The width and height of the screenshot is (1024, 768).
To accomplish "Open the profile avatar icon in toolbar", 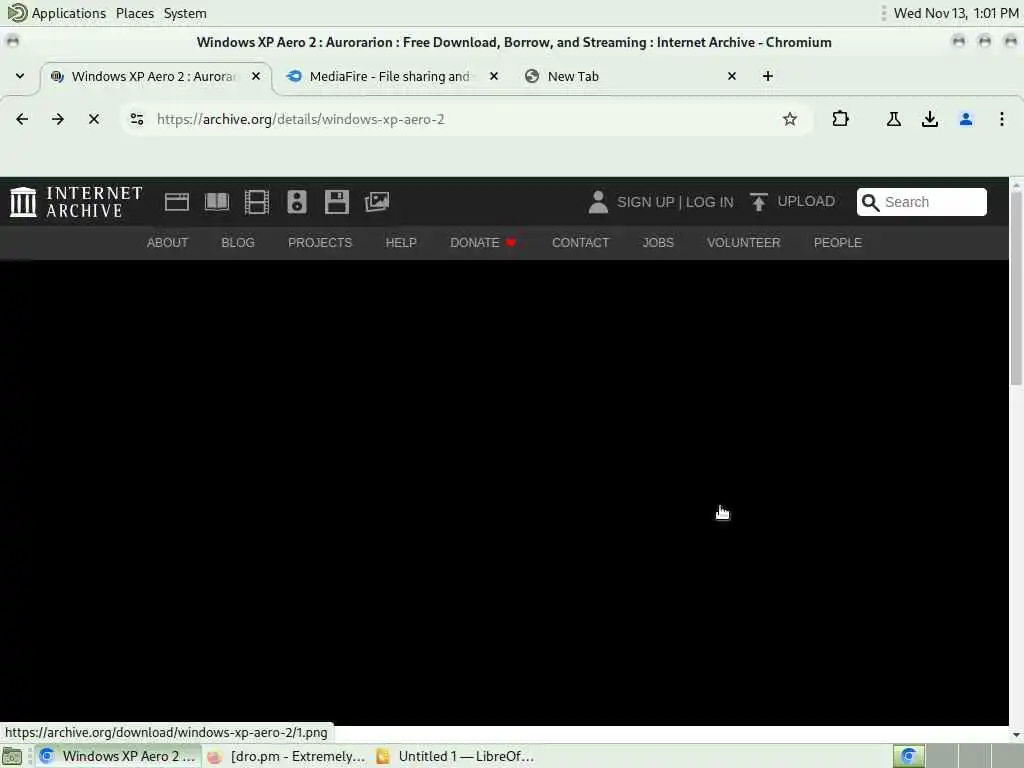I will click(x=966, y=119).
